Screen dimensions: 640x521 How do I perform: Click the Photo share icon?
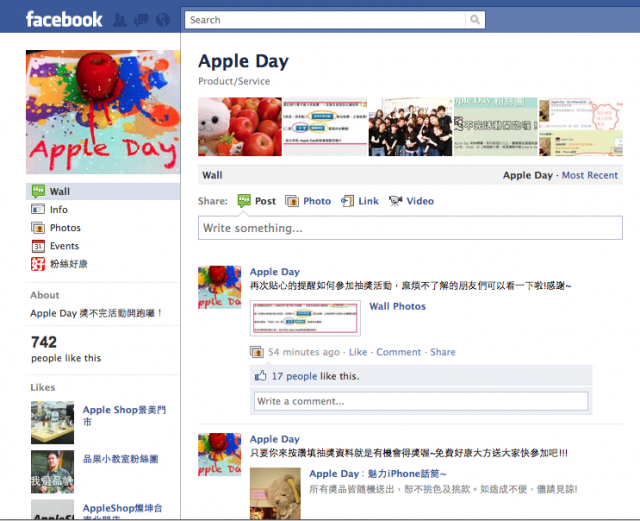pos(292,201)
